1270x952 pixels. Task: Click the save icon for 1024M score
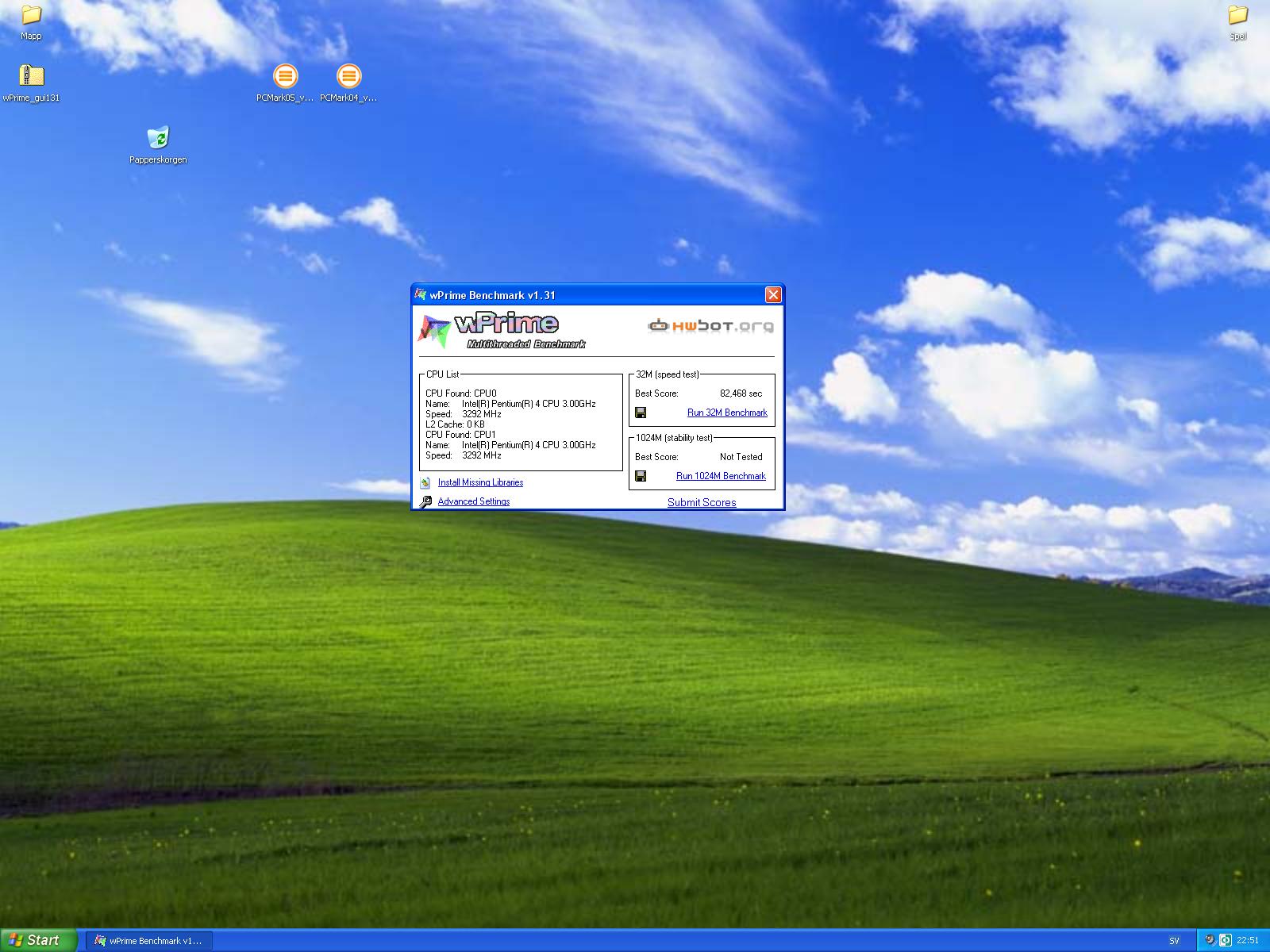coord(641,476)
